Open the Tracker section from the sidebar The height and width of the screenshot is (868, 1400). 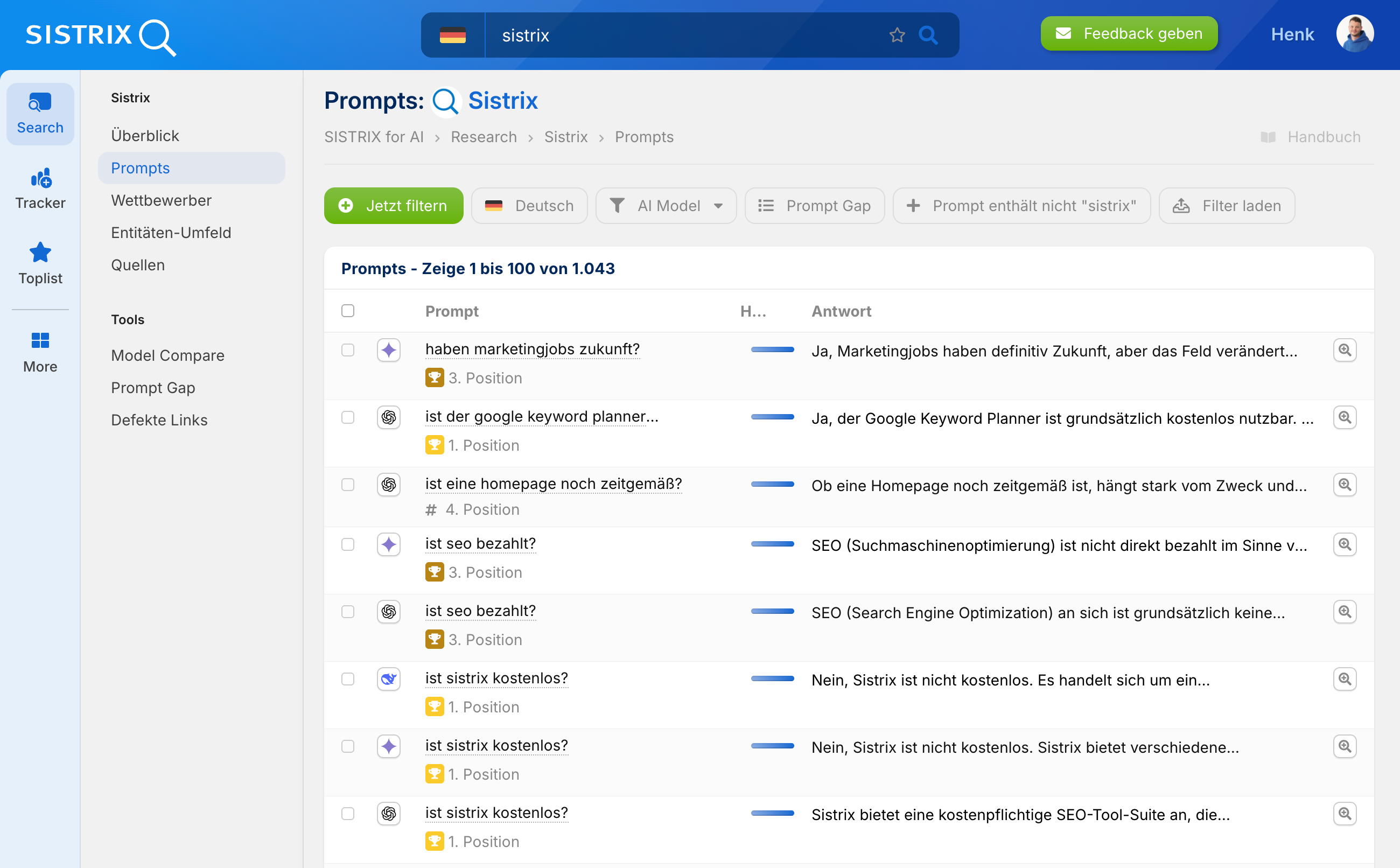click(x=40, y=188)
